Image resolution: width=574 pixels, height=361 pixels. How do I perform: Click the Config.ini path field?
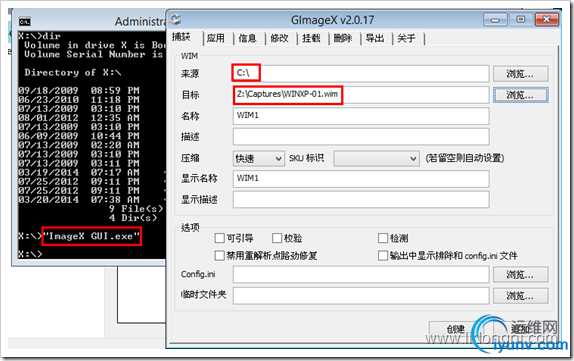point(361,275)
